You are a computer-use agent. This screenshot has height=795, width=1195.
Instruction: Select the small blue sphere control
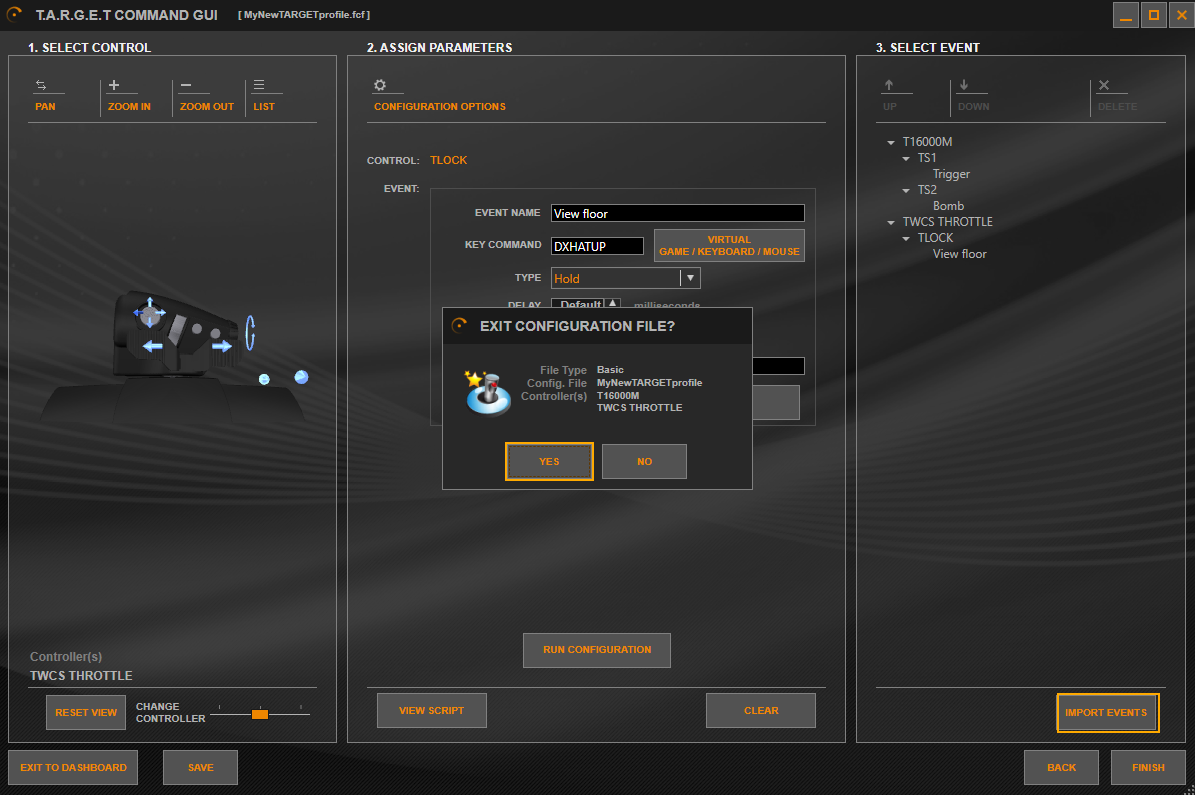[264, 379]
